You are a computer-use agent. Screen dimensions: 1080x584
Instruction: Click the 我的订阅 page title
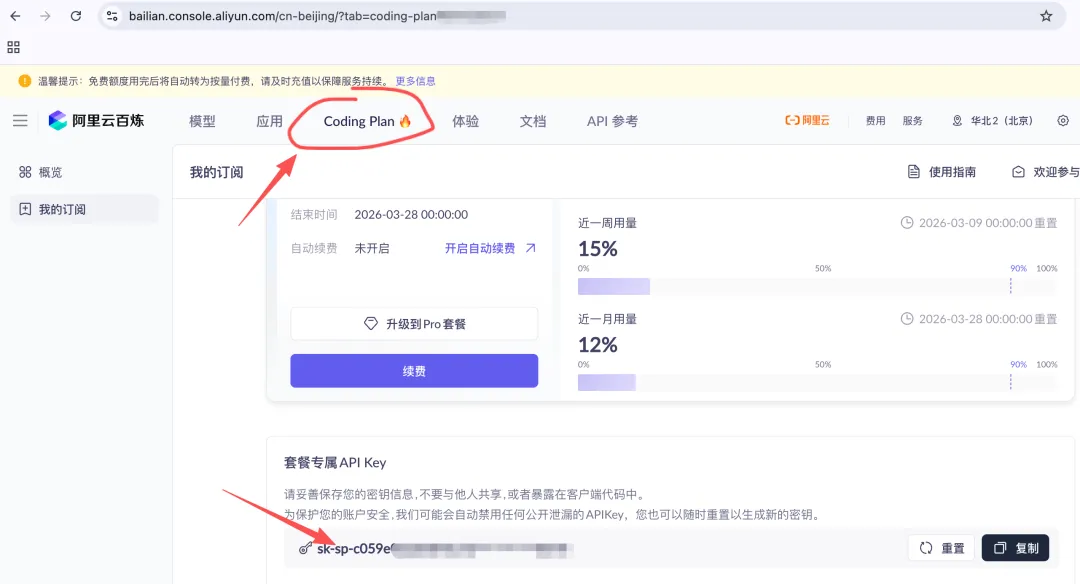pyautogui.click(x=216, y=172)
